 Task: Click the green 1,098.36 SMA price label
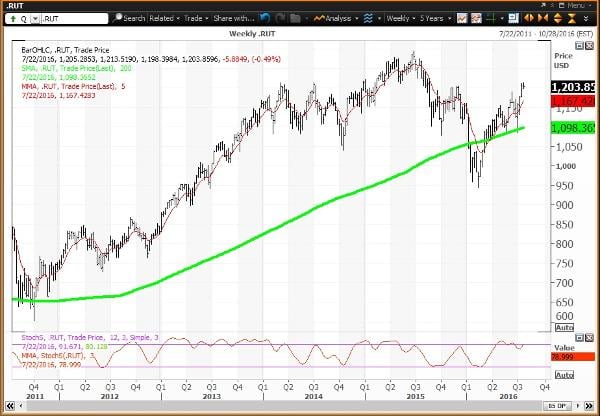[x=573, y=128]
